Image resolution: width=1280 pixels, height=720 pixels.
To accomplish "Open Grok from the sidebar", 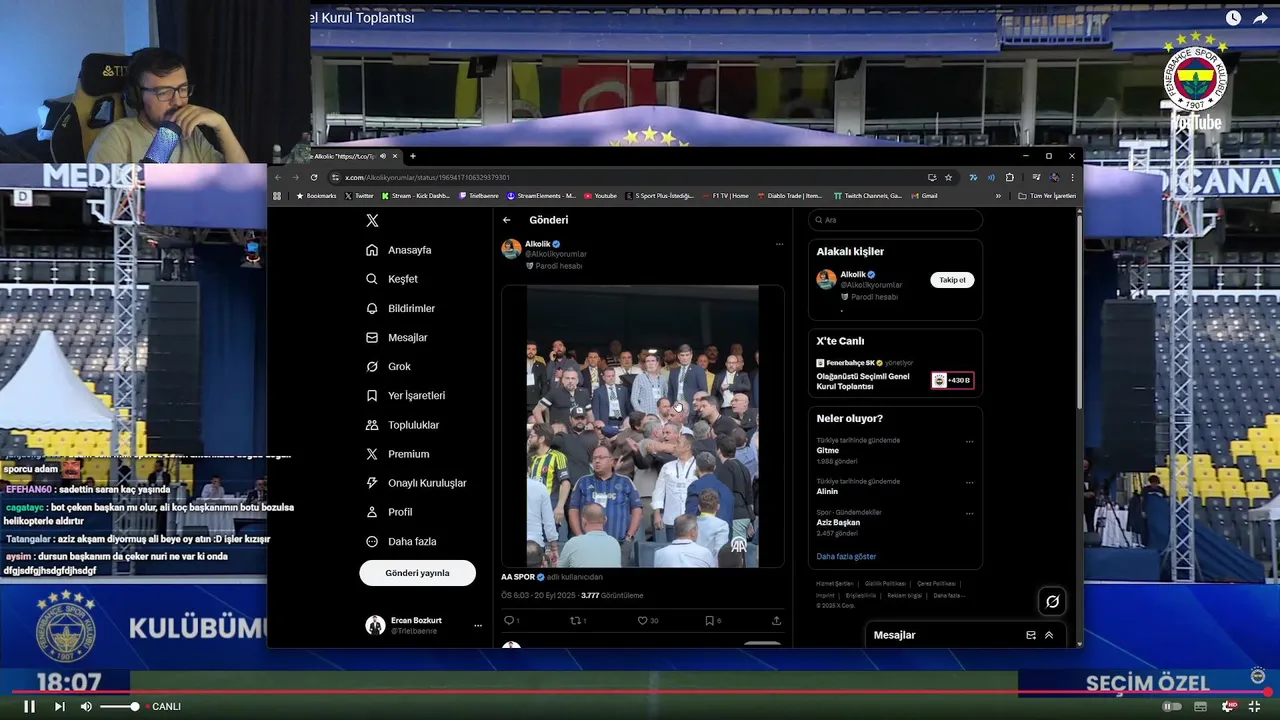I will point(388,366).
